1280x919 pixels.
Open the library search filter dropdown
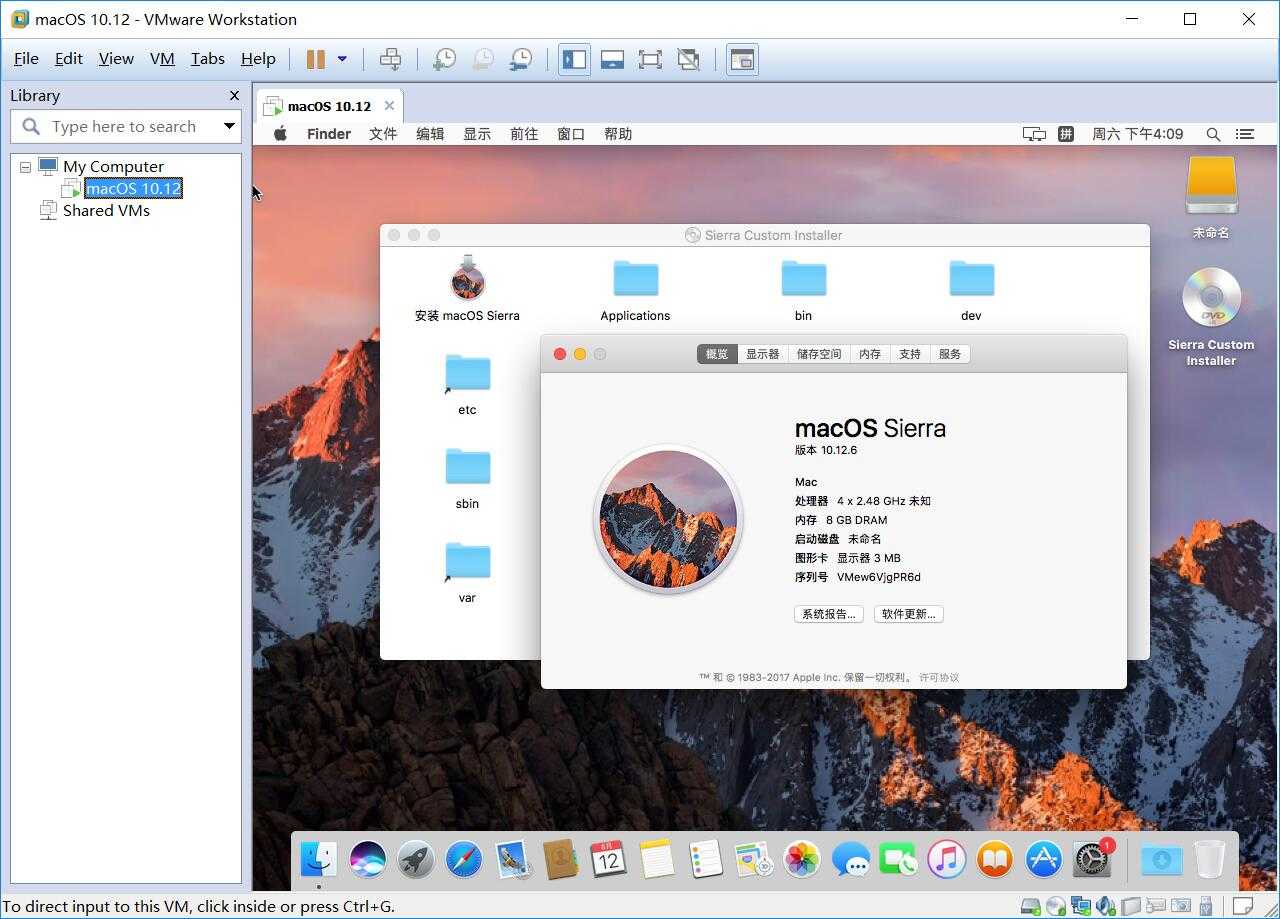point(229,127)
